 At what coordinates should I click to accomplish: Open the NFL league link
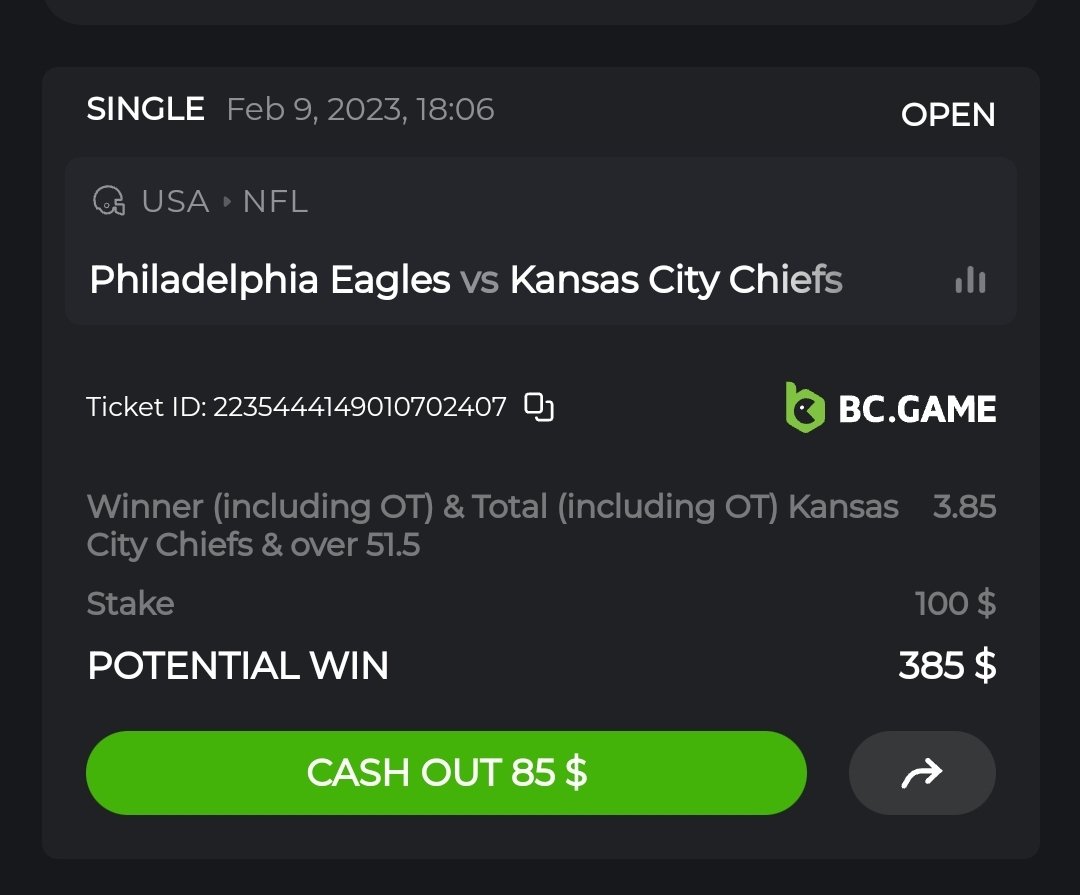(275, 201)
